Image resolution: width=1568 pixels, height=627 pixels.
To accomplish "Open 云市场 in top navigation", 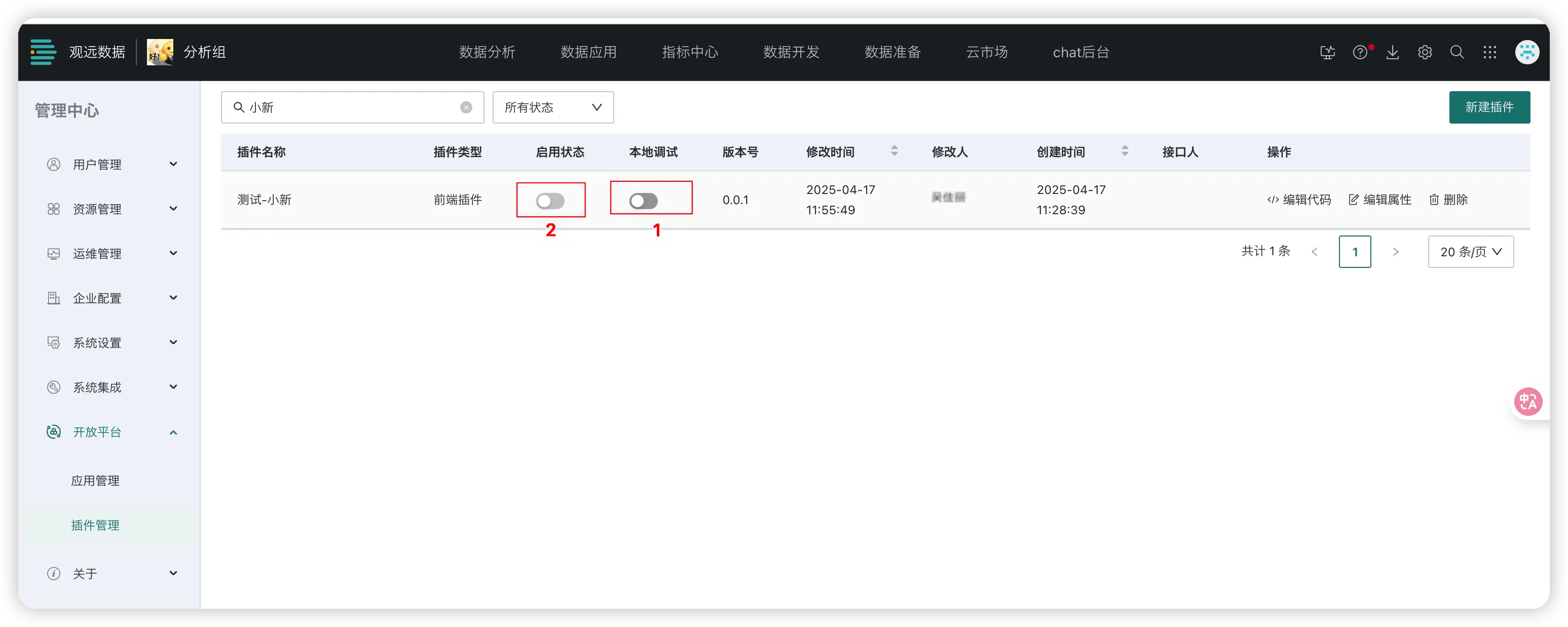I will point(987,52).
